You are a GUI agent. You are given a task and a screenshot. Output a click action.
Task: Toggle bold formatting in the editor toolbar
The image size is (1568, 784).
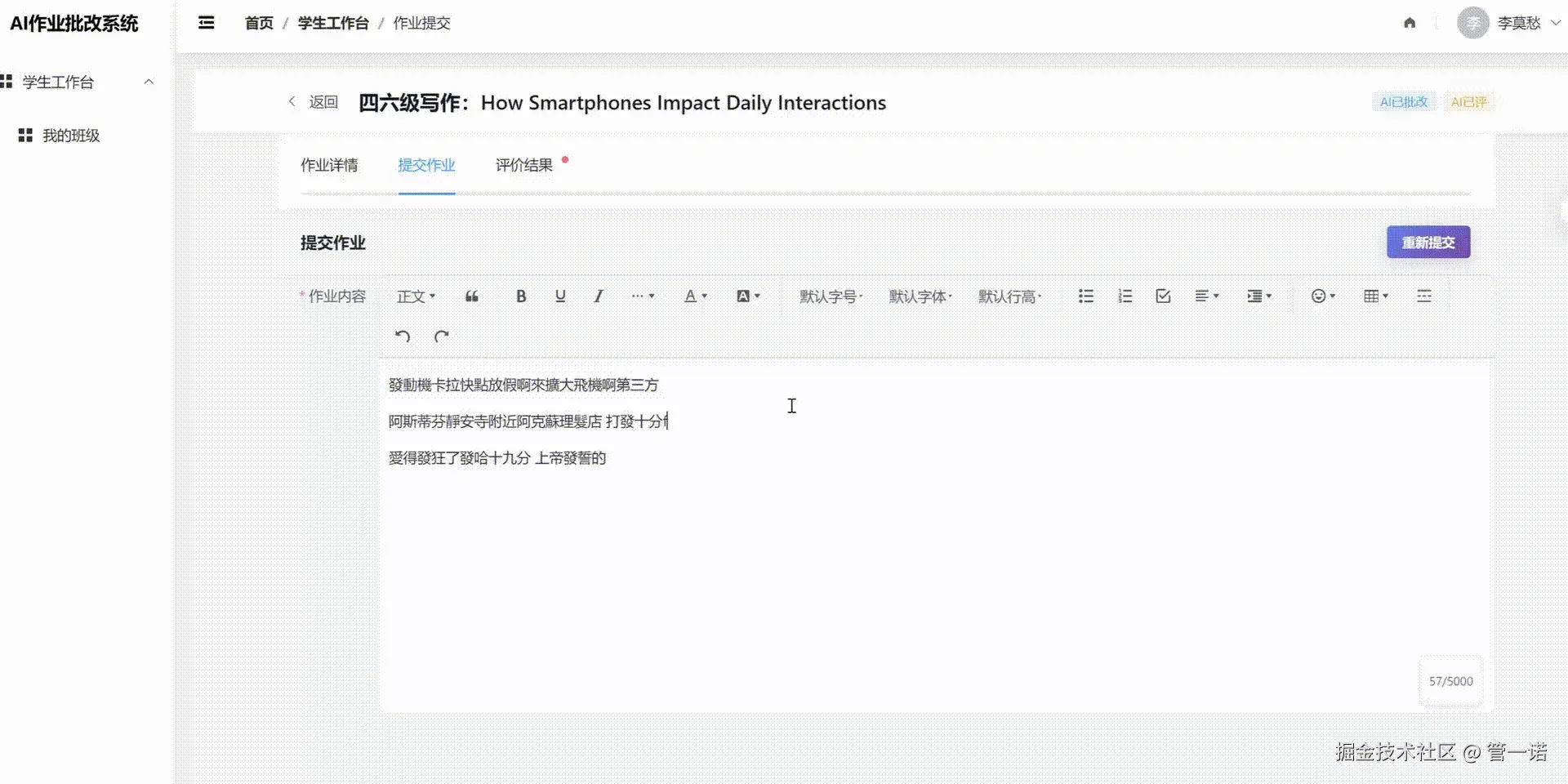pos(521,296)
